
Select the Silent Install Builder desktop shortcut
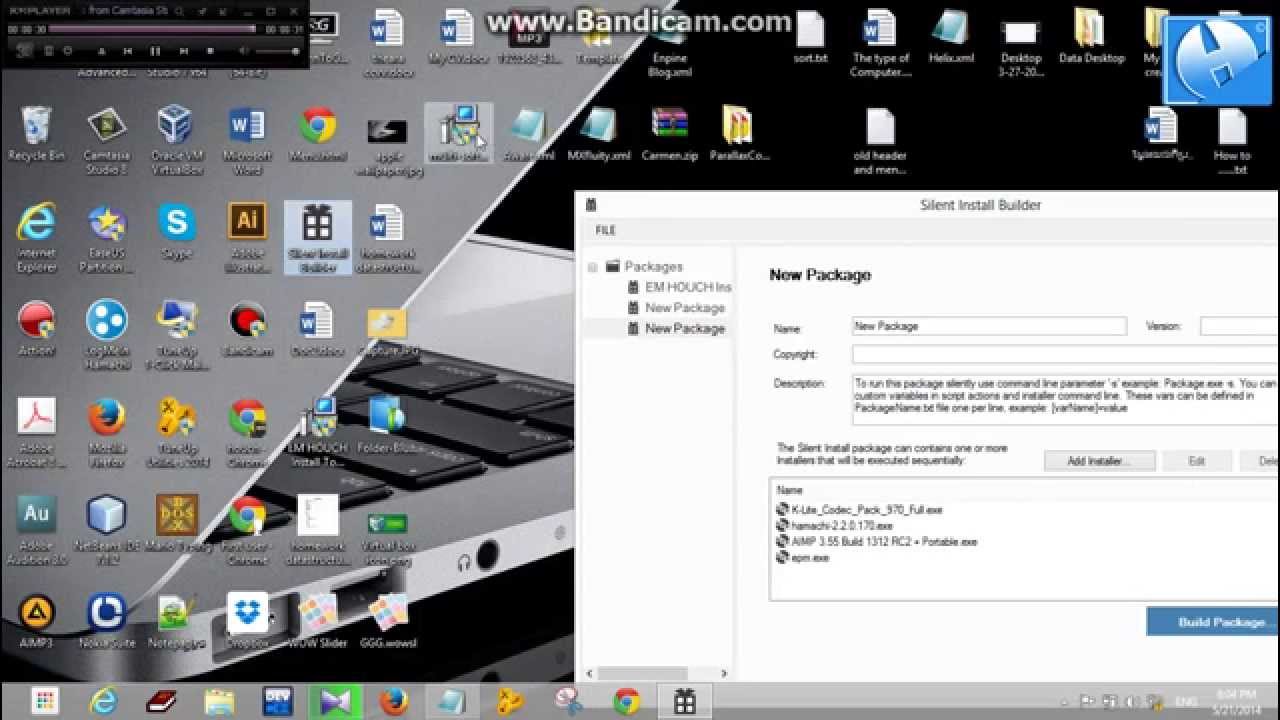[x=318, y=236]
